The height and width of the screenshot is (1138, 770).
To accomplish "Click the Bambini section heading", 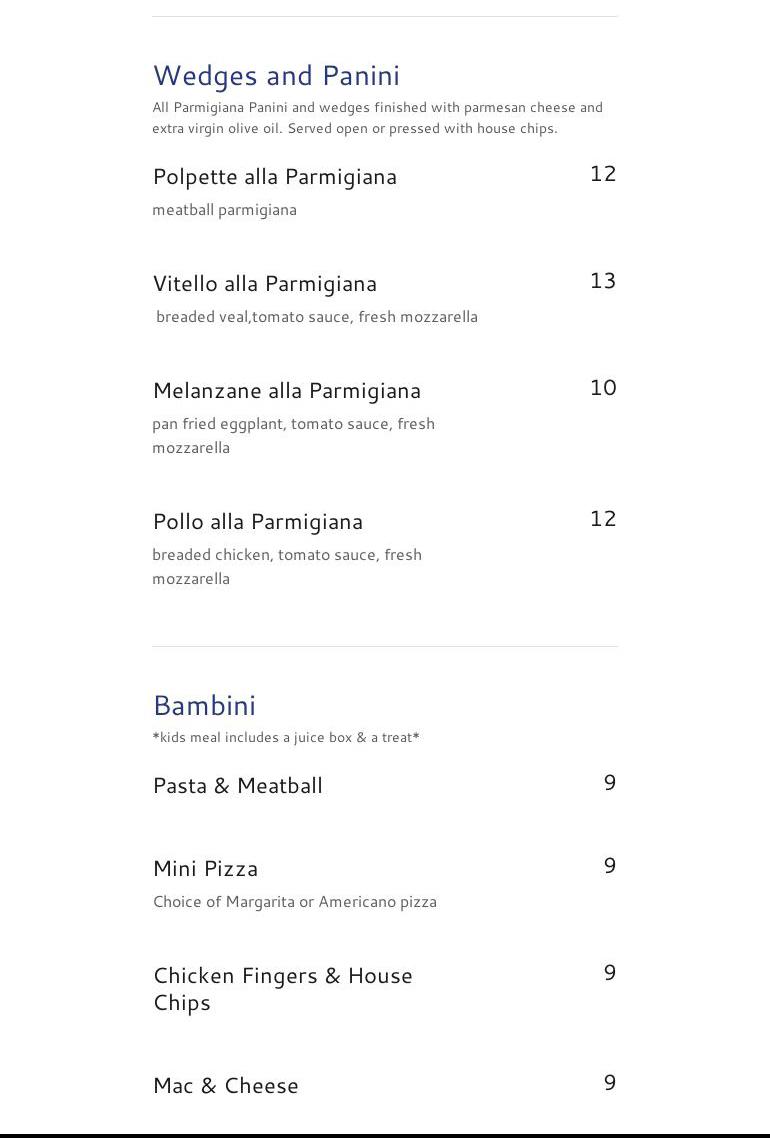I will click(205, 706).
